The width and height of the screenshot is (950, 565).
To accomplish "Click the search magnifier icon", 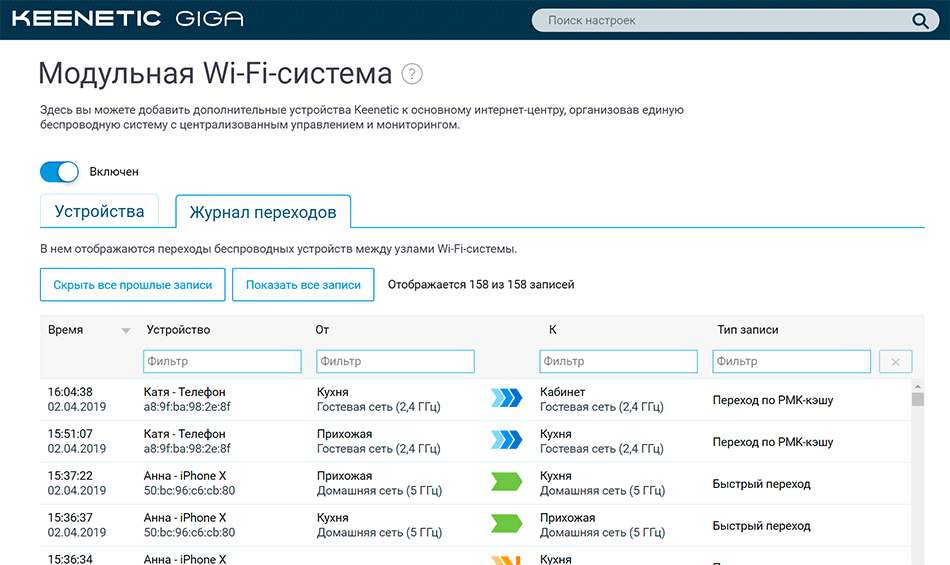I will point(920,21).
